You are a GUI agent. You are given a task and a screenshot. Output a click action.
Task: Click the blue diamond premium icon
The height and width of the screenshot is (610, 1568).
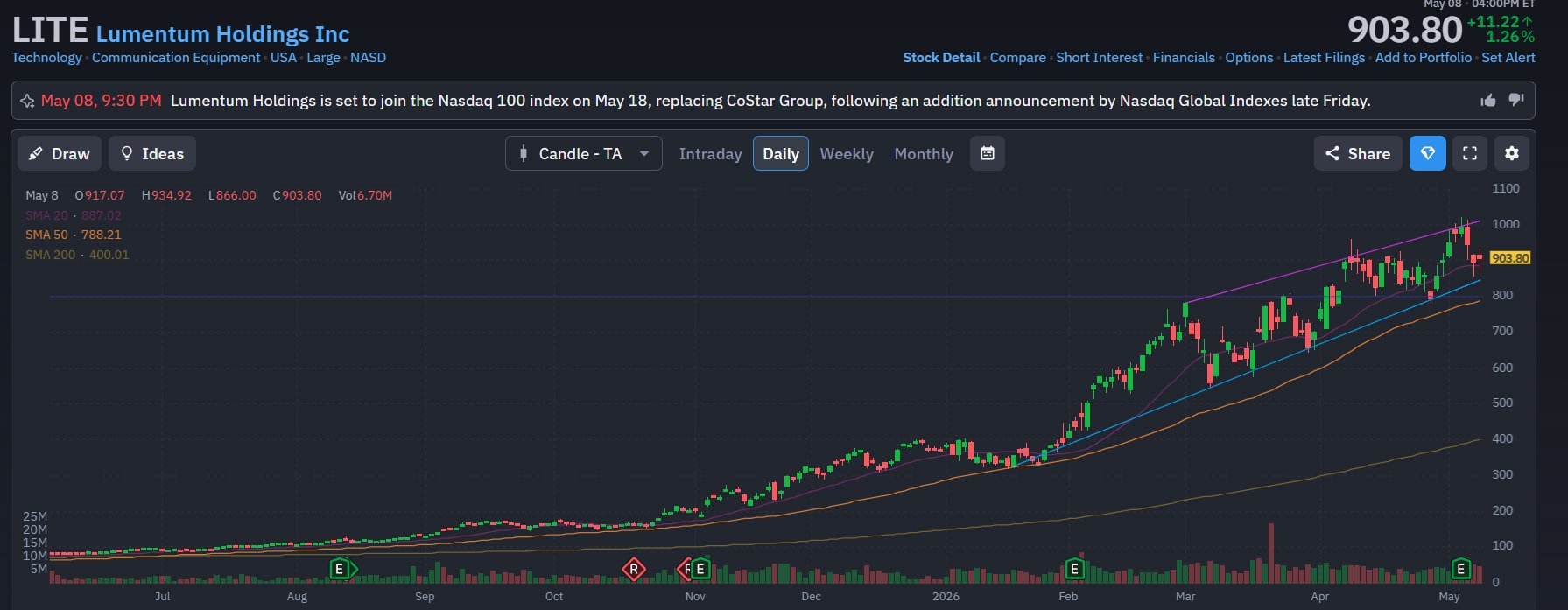pyautogui.click(x=1428, y=153)
